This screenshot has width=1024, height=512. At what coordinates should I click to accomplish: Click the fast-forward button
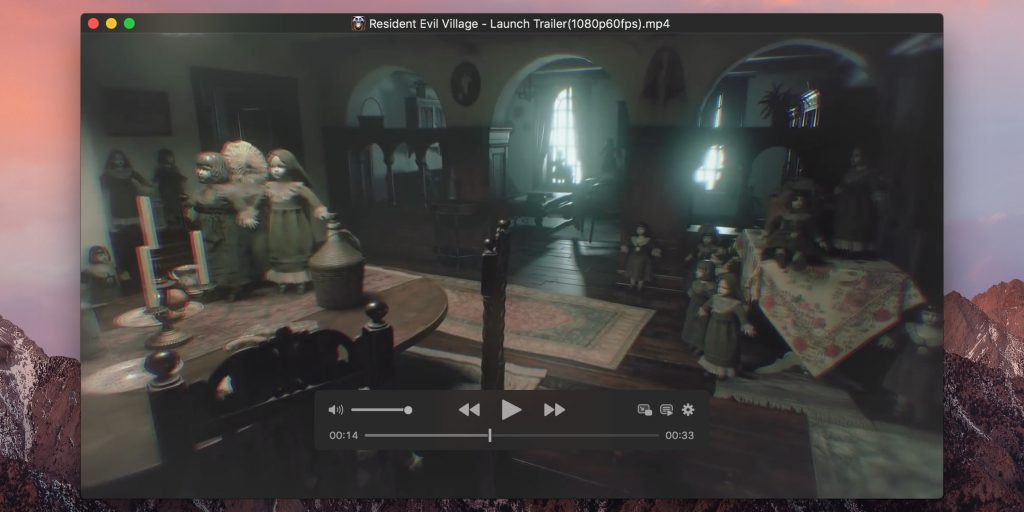click(554, 410)
